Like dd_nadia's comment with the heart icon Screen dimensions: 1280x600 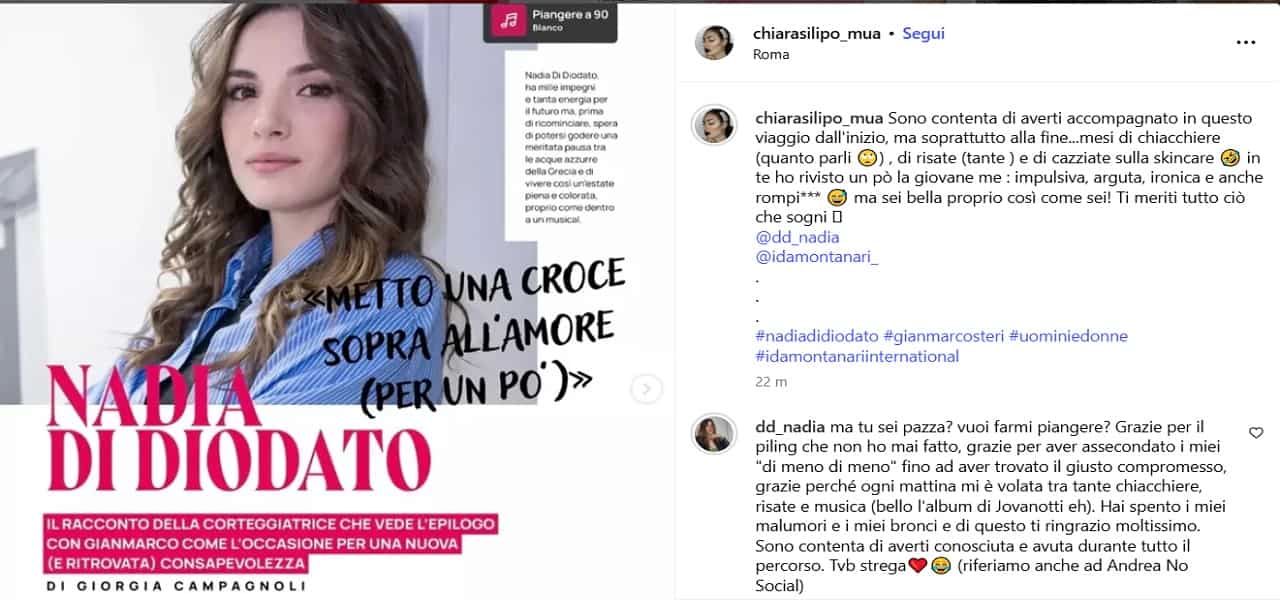pyautogui.click(x=1256, y=433)
